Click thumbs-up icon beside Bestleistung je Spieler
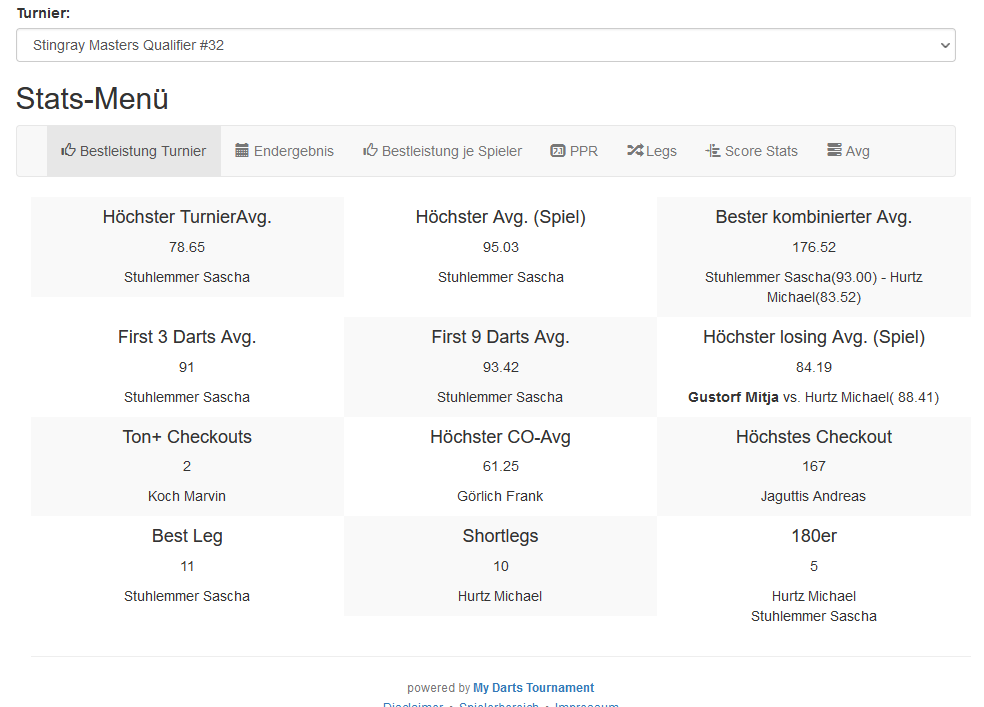This screenshot has height=707, width=984. click(370, 150)
